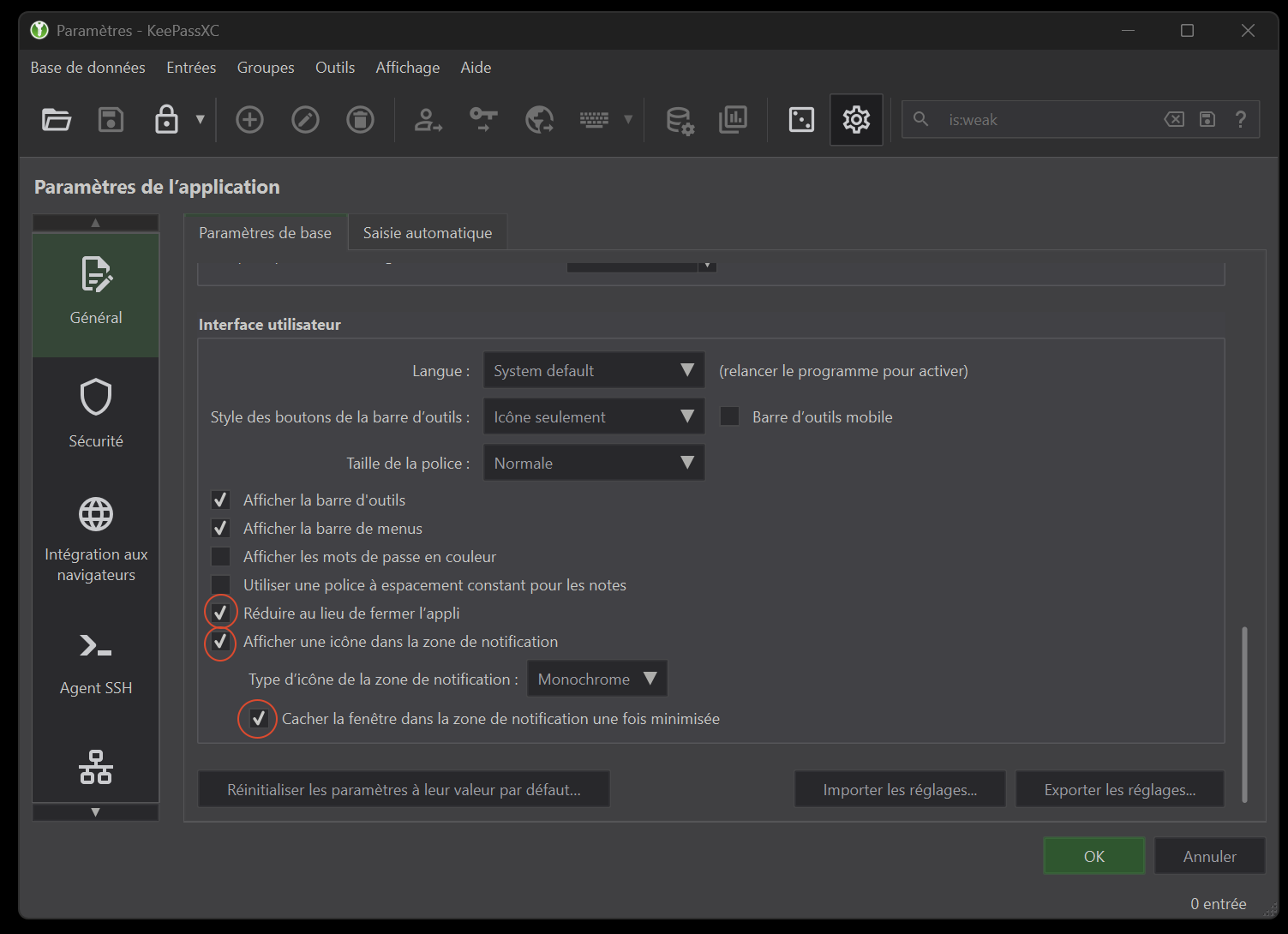Switch to Saisie automatique tab

(x=428, y=233)
